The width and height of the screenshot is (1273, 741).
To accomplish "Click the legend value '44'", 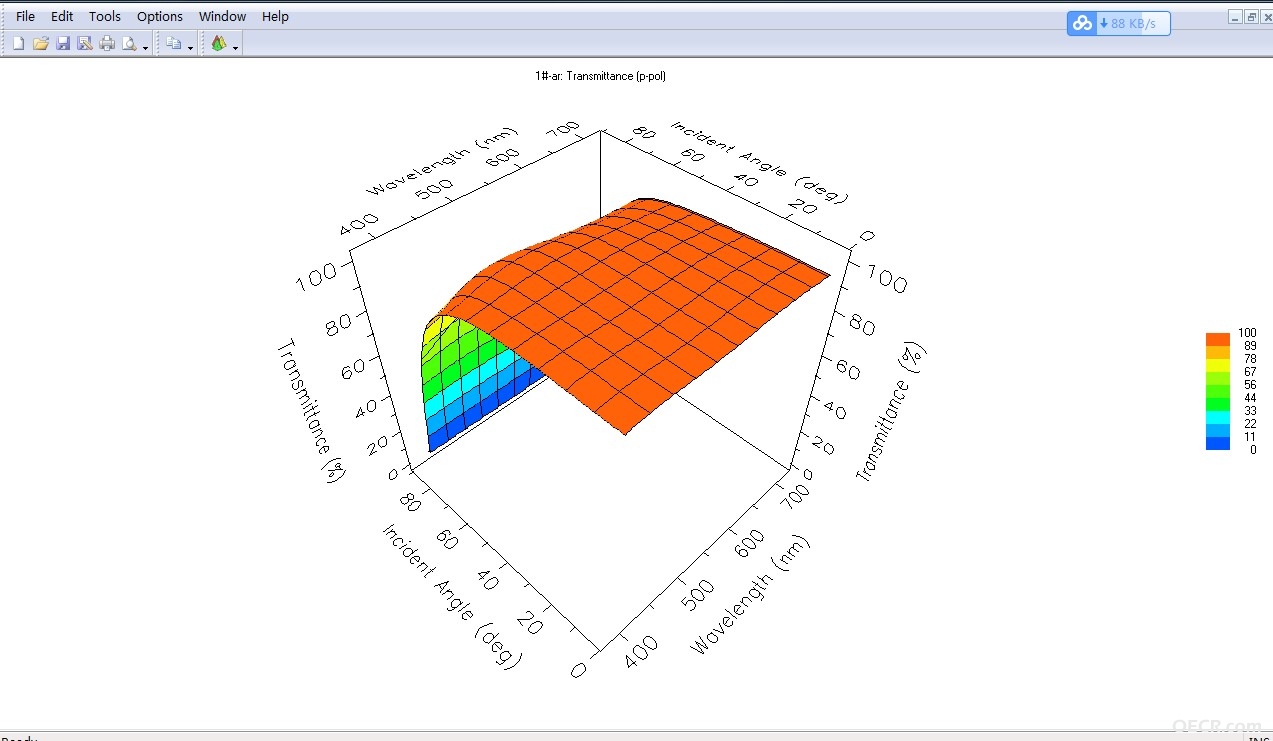I will pos(1249,398).
